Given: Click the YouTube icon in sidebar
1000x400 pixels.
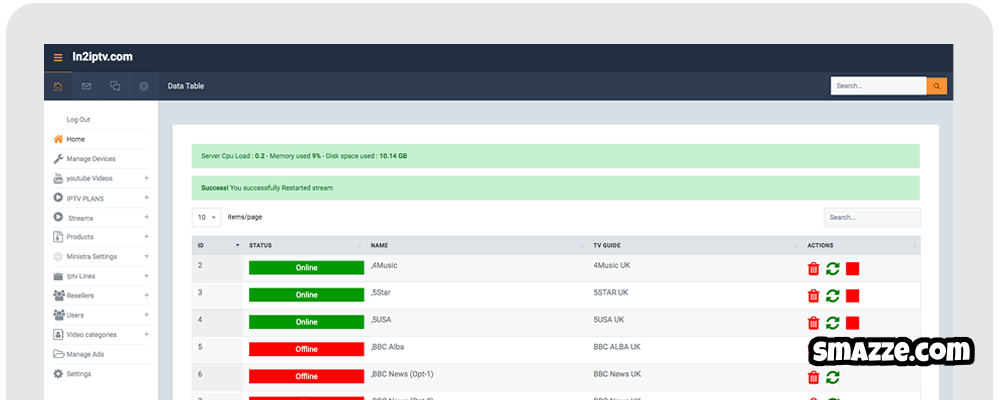Looking at the screenshot, I should coord(58,179).
